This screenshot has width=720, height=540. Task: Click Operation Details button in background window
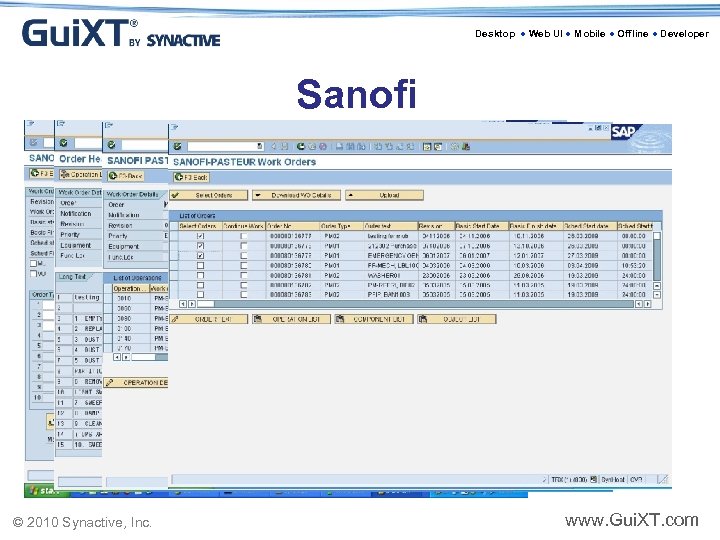[x=136, y=382]
